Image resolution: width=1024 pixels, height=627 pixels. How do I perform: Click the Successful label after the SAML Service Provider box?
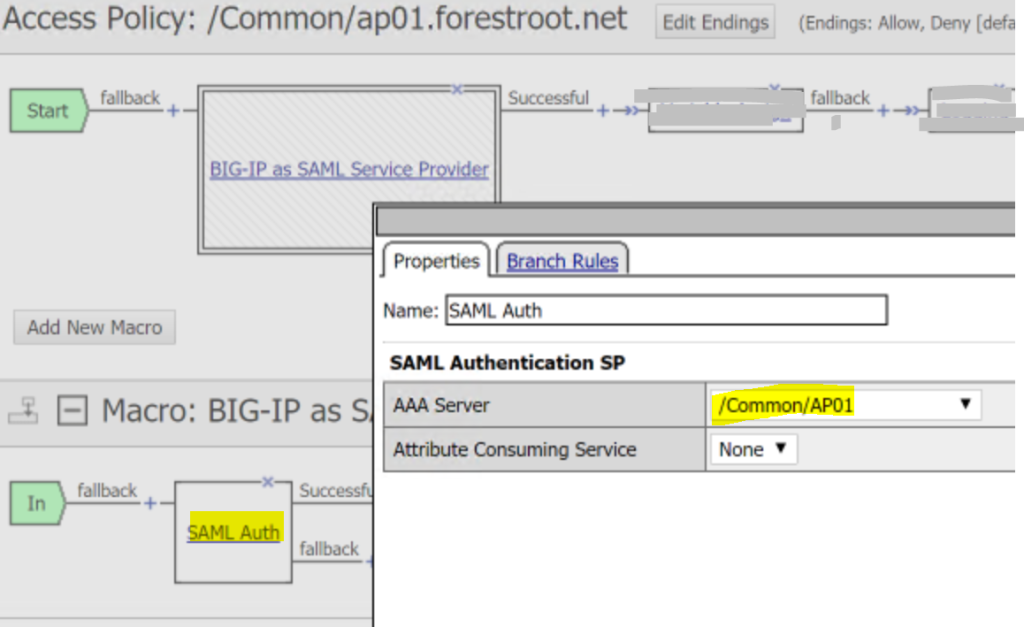pos(548,98)
